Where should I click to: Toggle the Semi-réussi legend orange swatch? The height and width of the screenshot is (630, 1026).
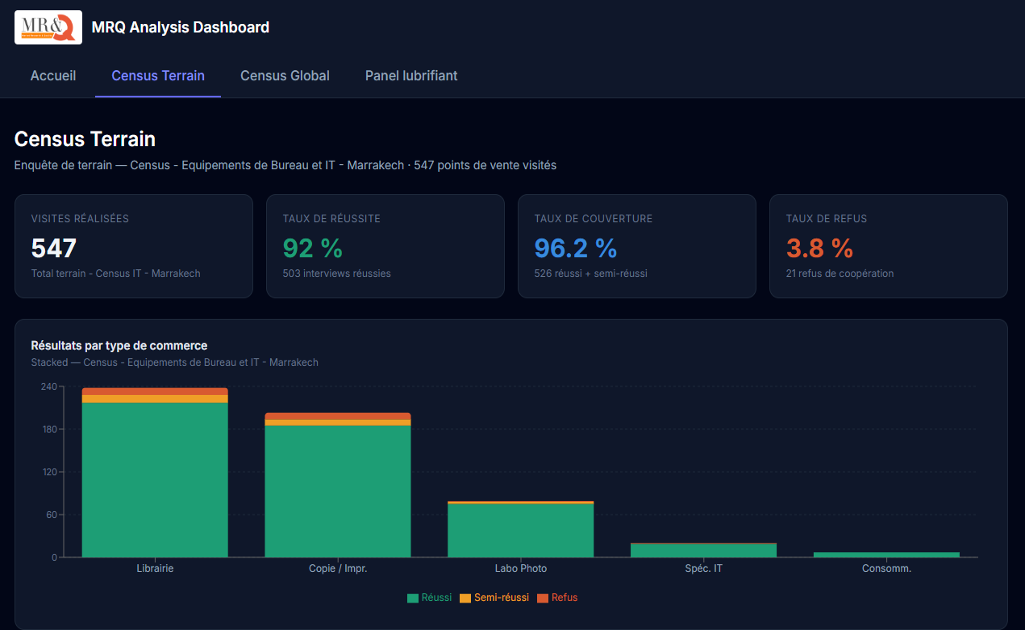[x=465, y=598]
